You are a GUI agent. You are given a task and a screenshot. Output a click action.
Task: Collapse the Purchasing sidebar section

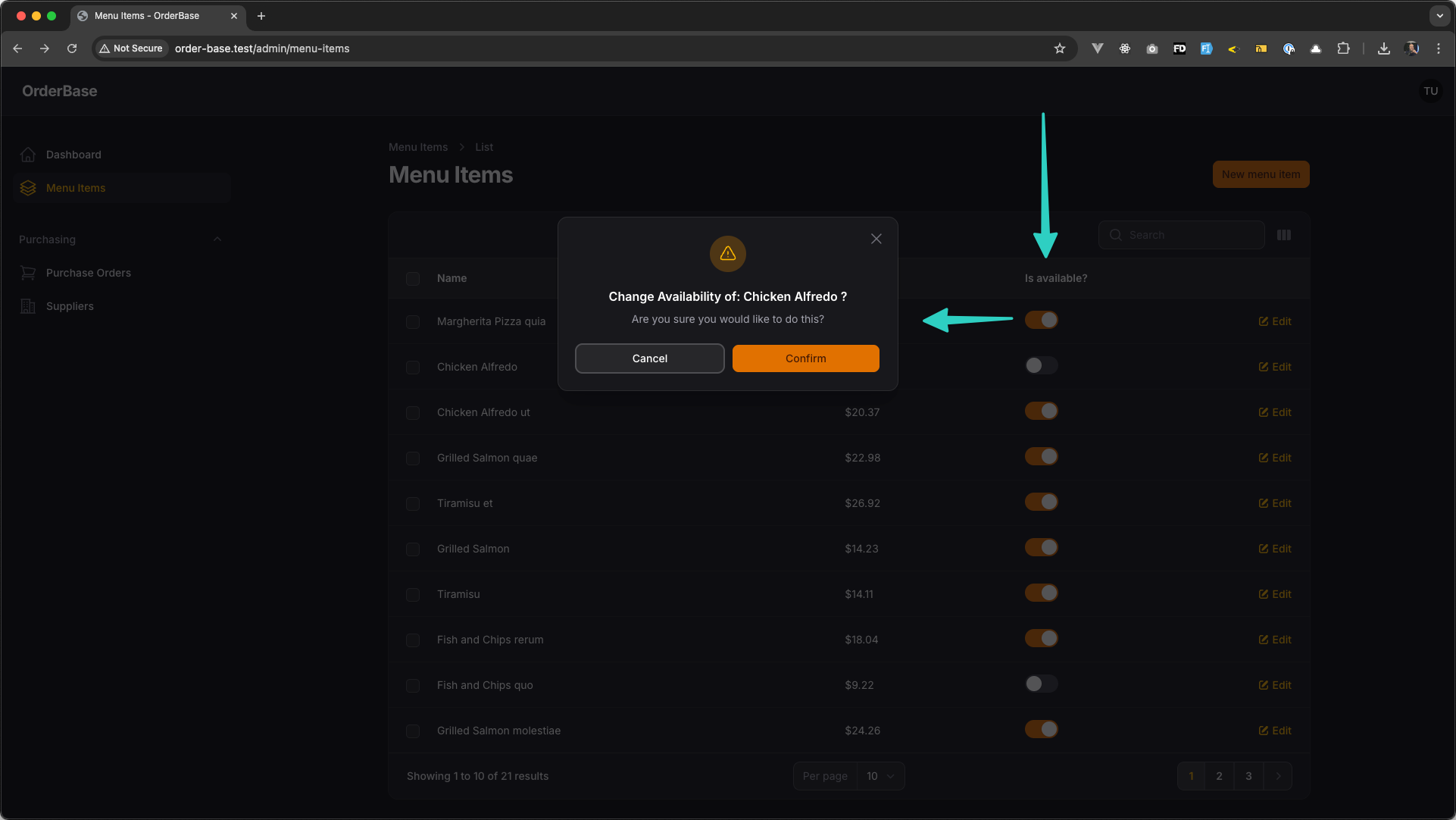[217, 239]
